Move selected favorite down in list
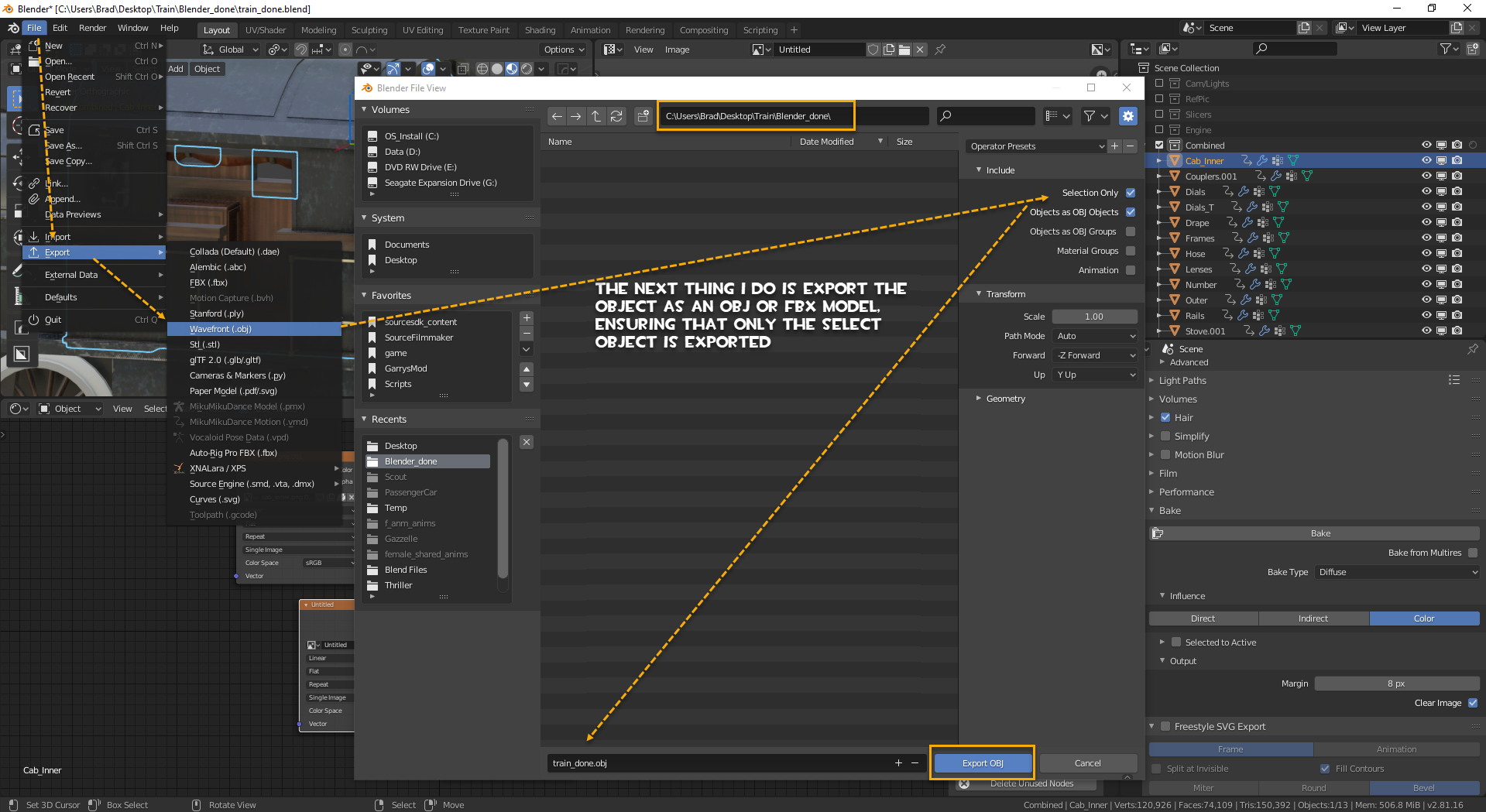The width and height of the screenshot is (1486, 812). tap(527, 385)
